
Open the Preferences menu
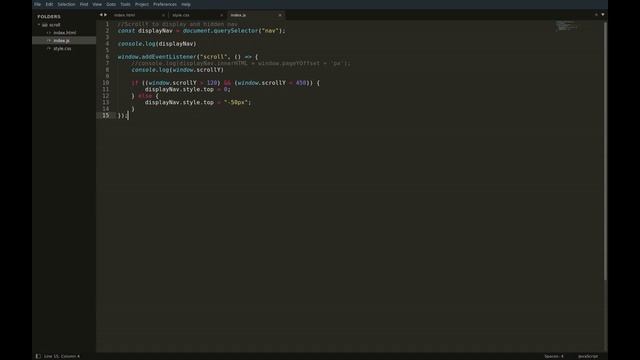(165, 4)
